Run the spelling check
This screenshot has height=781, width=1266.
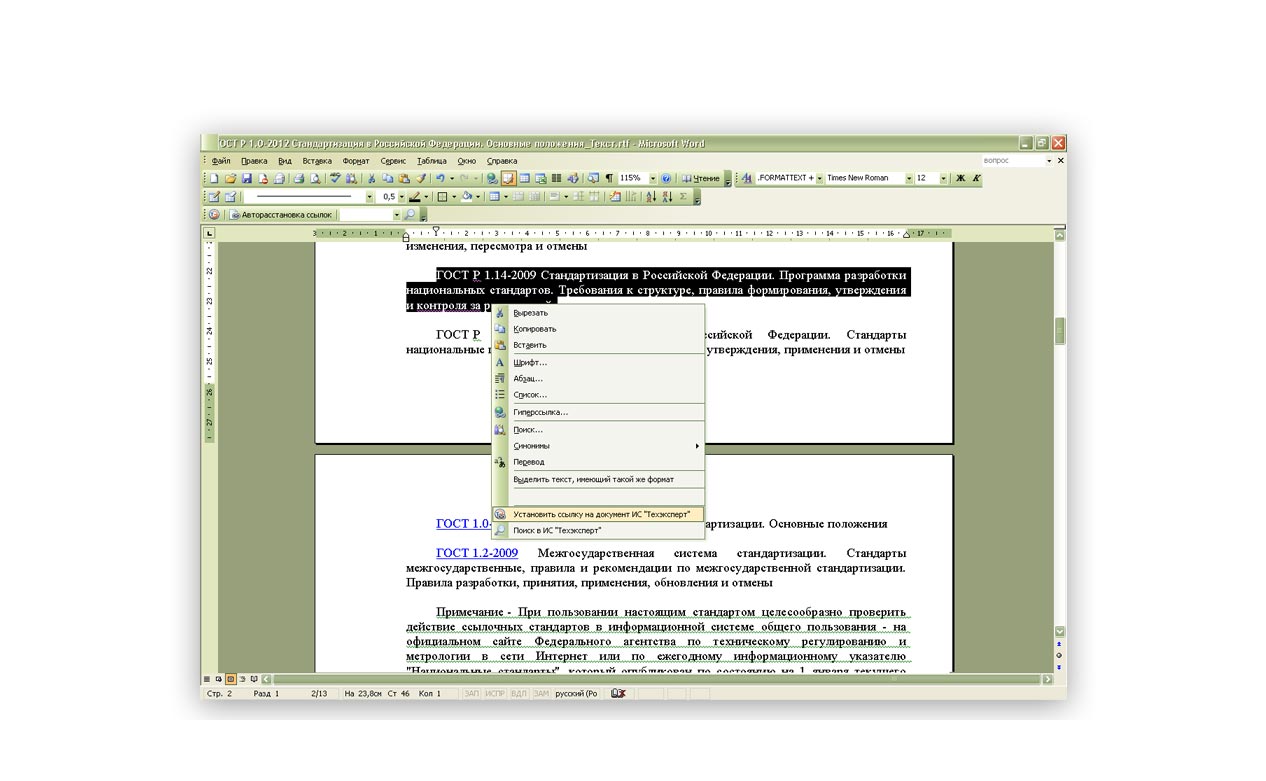click(335, 178)
